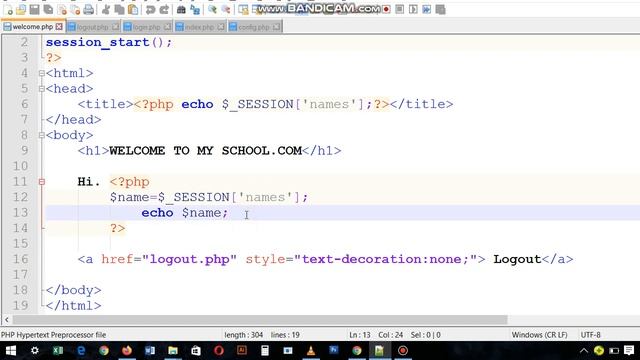Screen dimensions: 640x360
Task: Open the Opera browser taskbar icon
Action: [219, 351]
